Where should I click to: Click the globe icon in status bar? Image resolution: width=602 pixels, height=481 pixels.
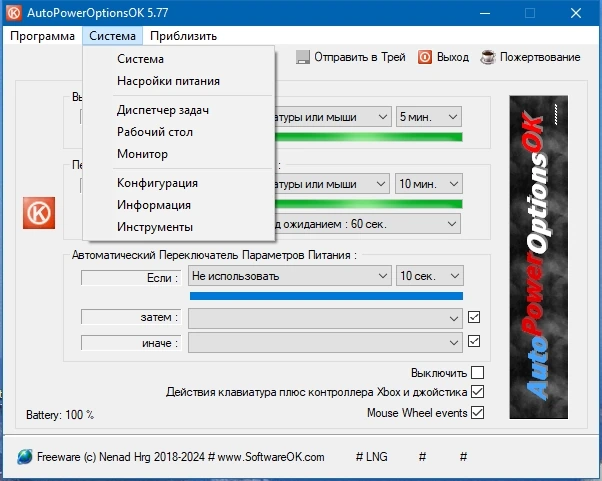click(x=25, y=457)
